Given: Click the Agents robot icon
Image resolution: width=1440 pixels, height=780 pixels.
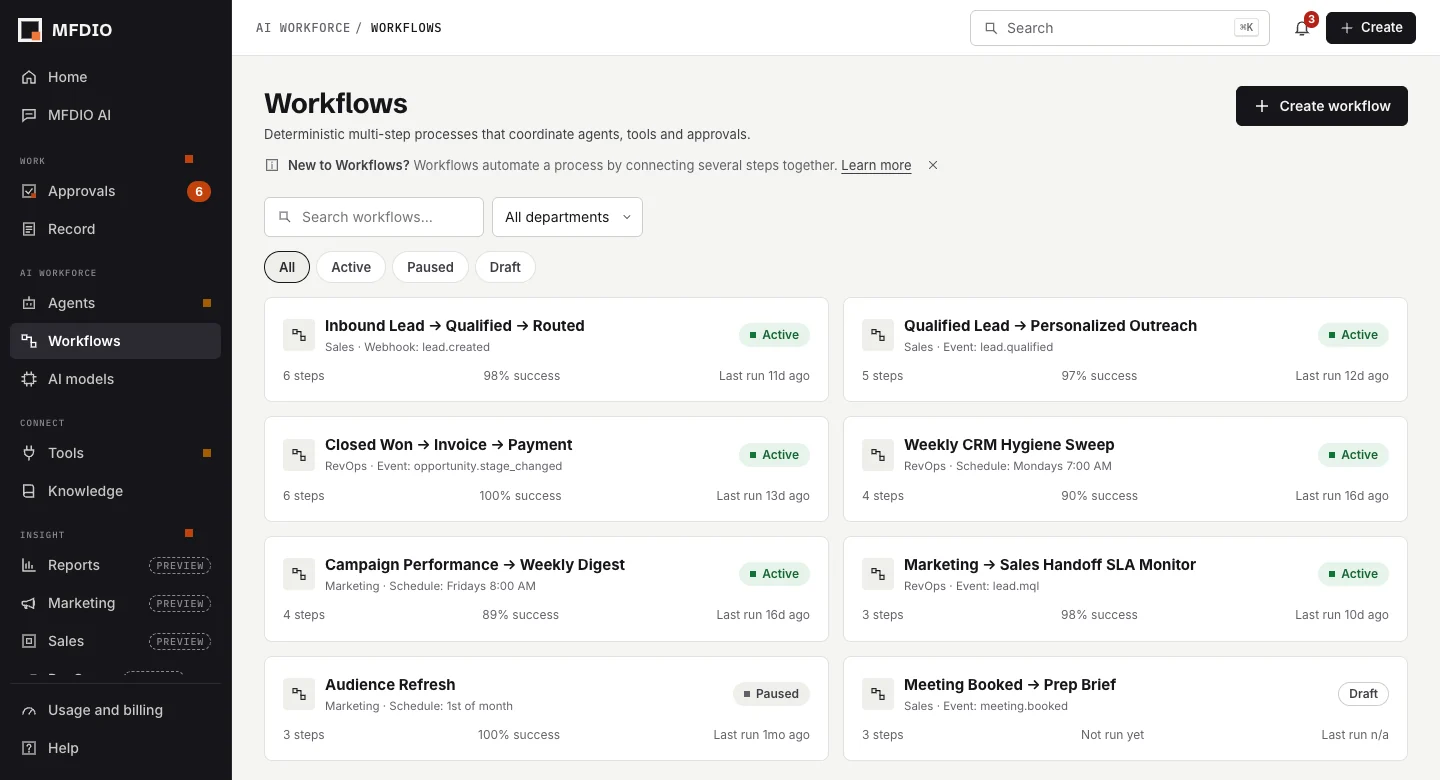Looking at the screenshot, I should pyautogui.click(x=29, y=303).
